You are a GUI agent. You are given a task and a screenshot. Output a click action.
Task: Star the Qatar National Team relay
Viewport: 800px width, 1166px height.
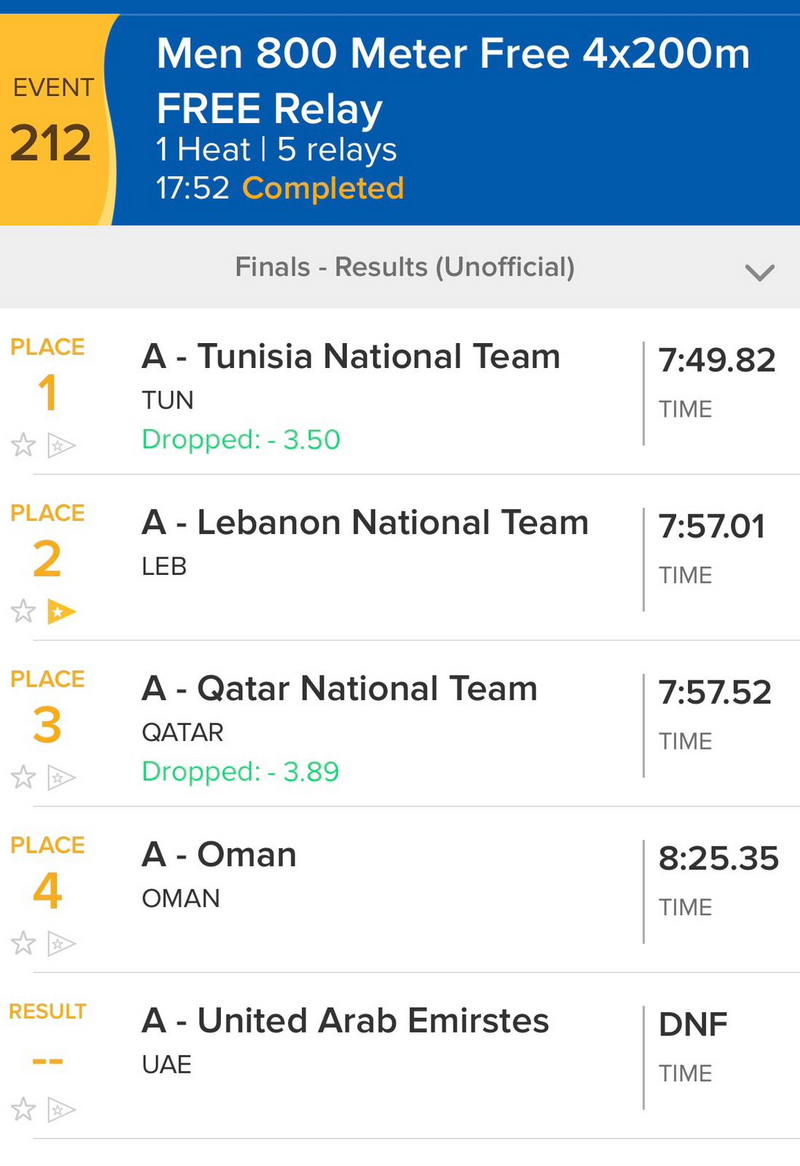point(23,777)
